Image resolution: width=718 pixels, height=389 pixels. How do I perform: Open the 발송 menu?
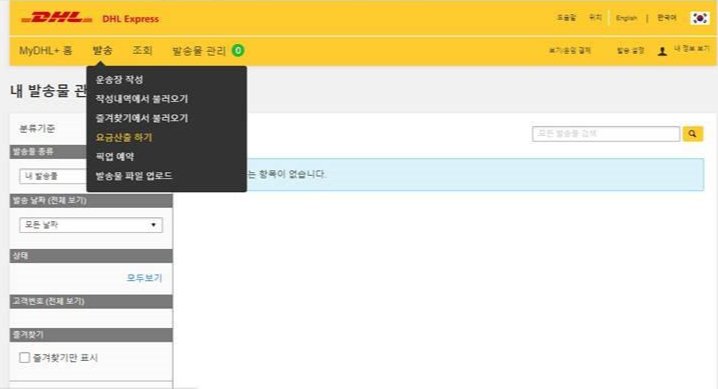point(102,50)
